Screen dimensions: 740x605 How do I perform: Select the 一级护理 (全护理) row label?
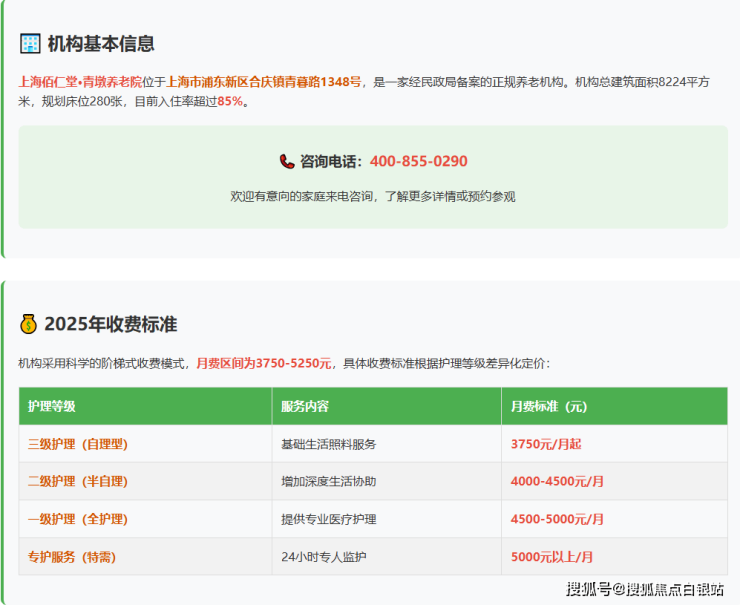click(77, 519)
